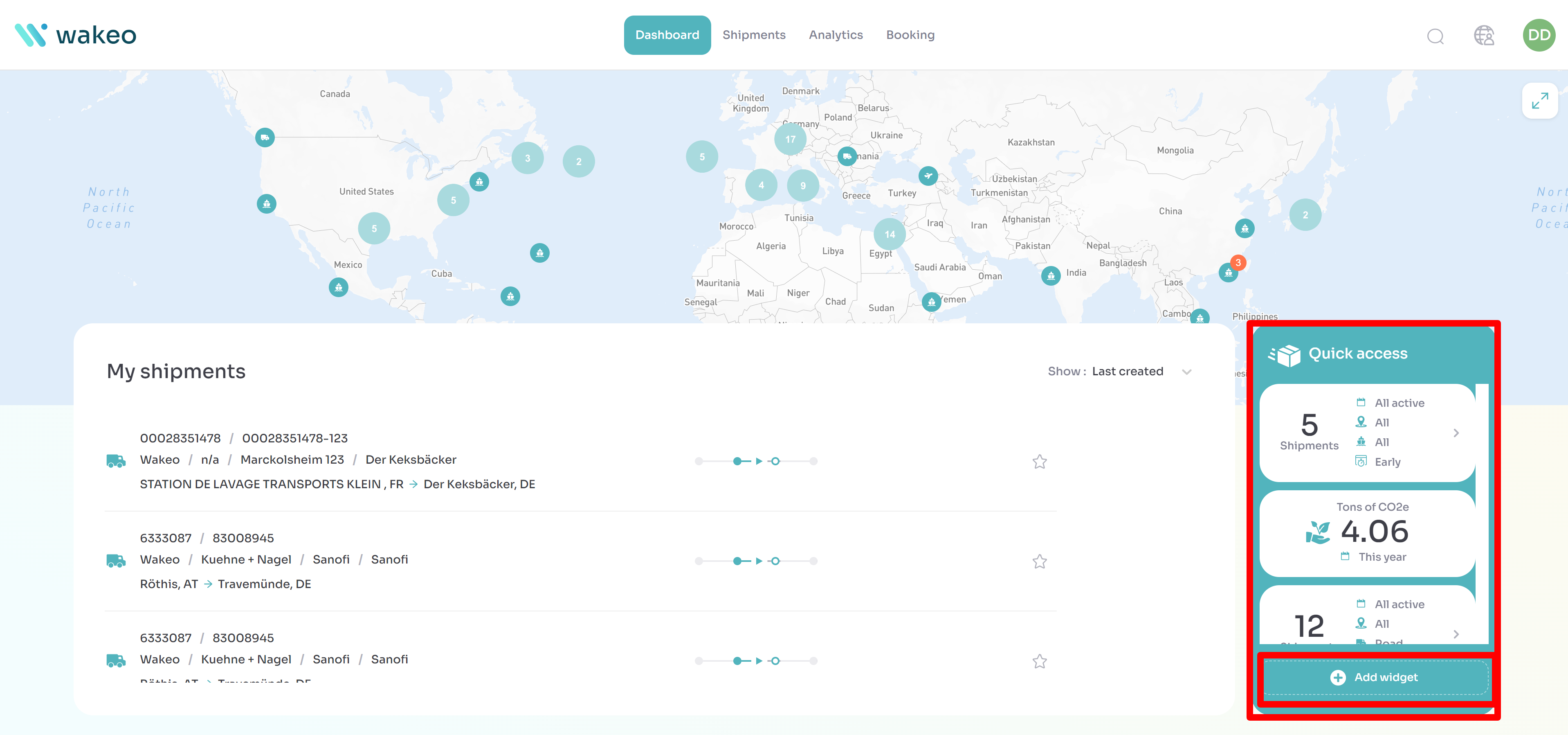
Task: Expand the 5 Shipments widget chevron
Action: click(x=1456, y=433)
